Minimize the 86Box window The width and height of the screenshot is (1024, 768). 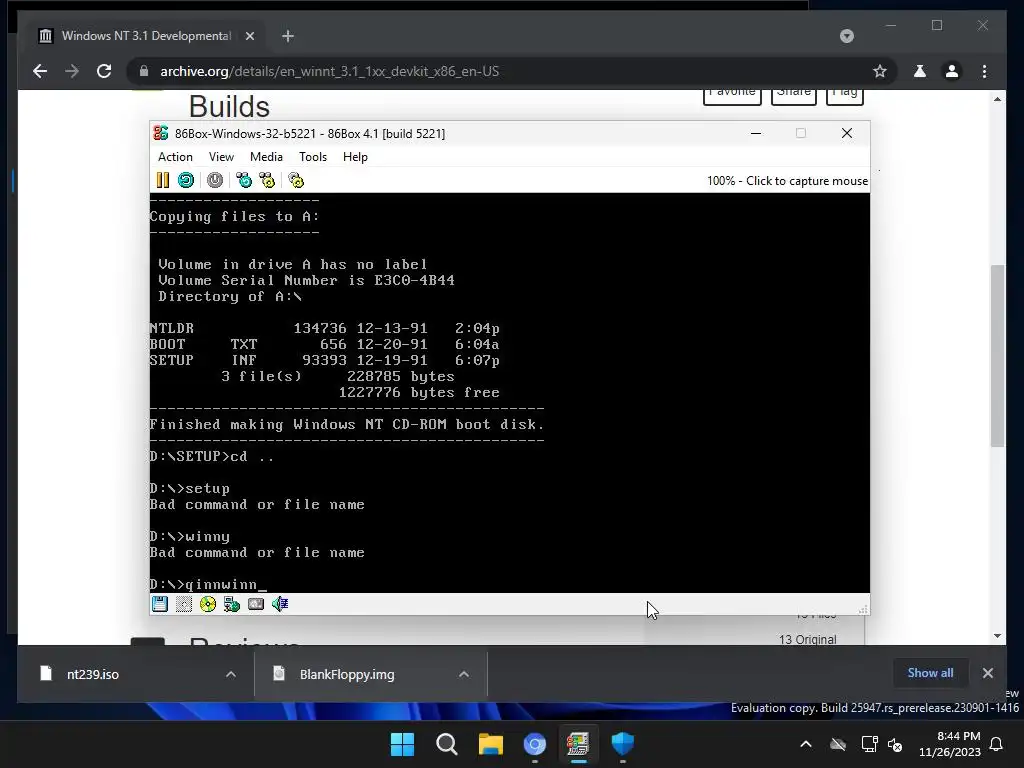pos(756,133)
